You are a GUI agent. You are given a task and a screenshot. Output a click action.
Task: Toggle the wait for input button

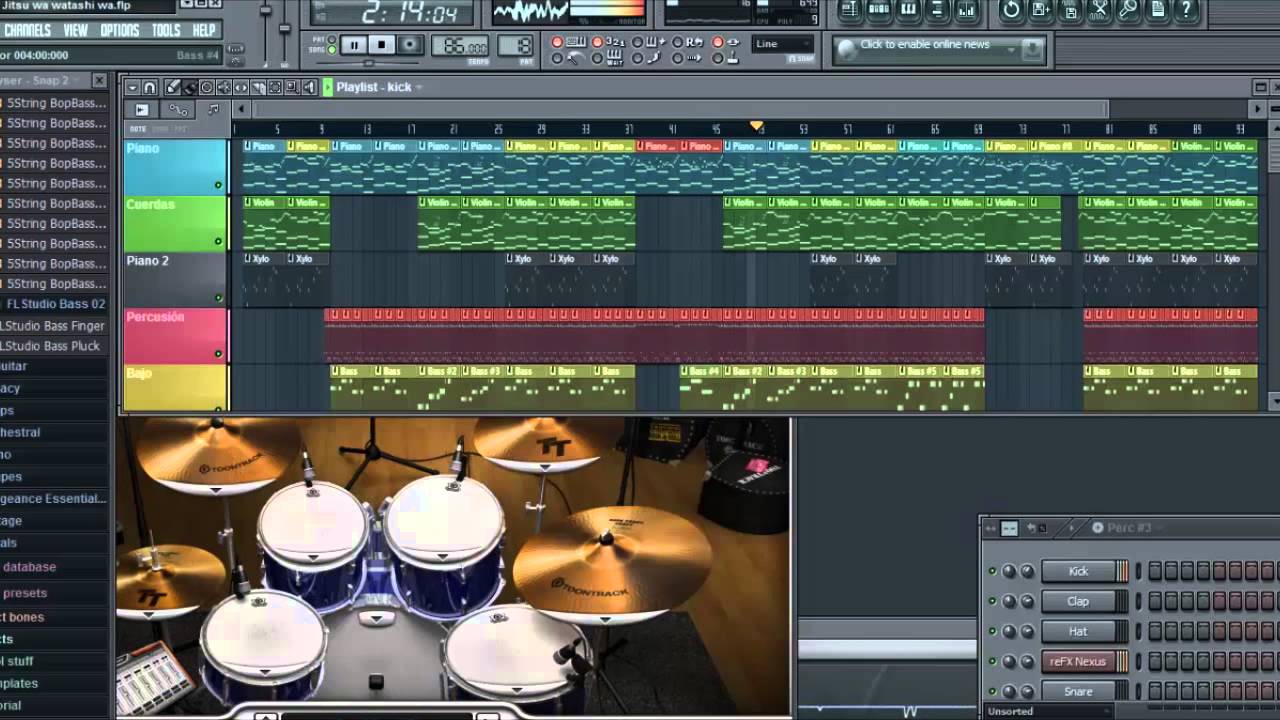tap(597, 58)
